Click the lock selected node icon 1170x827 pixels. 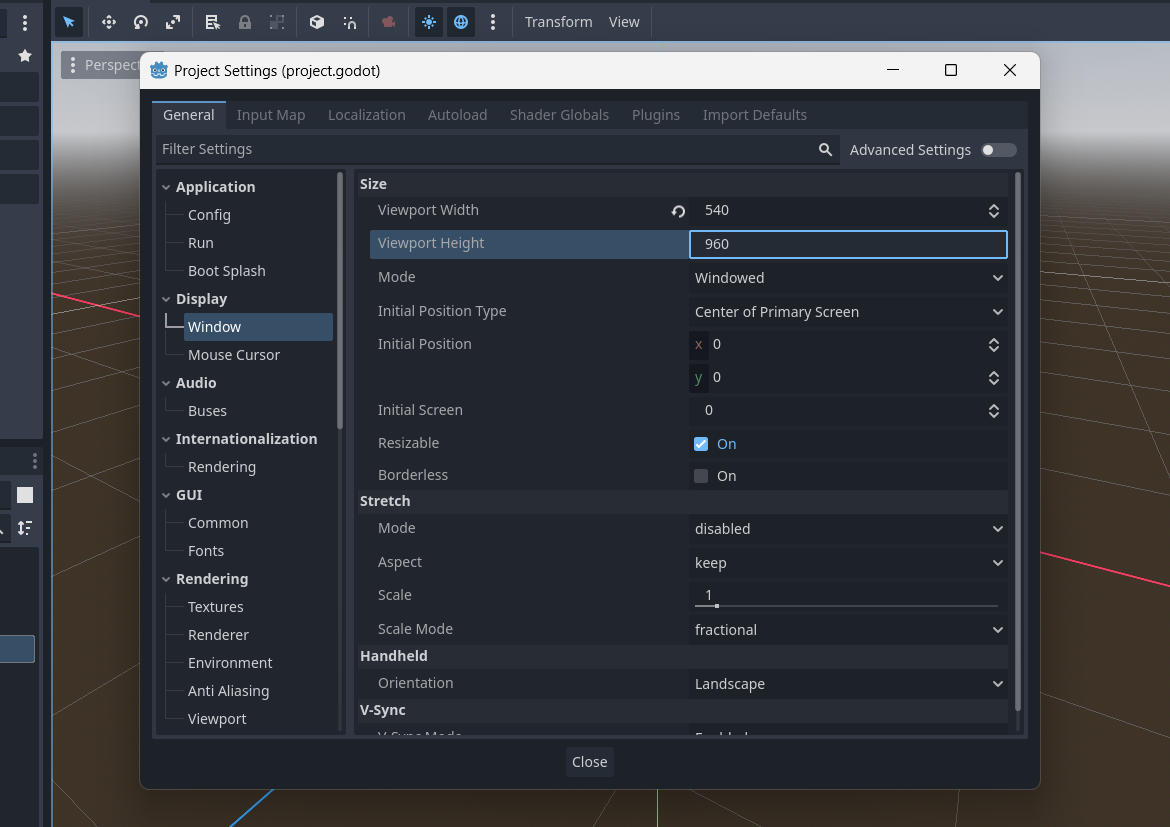[x=245, y=22]
